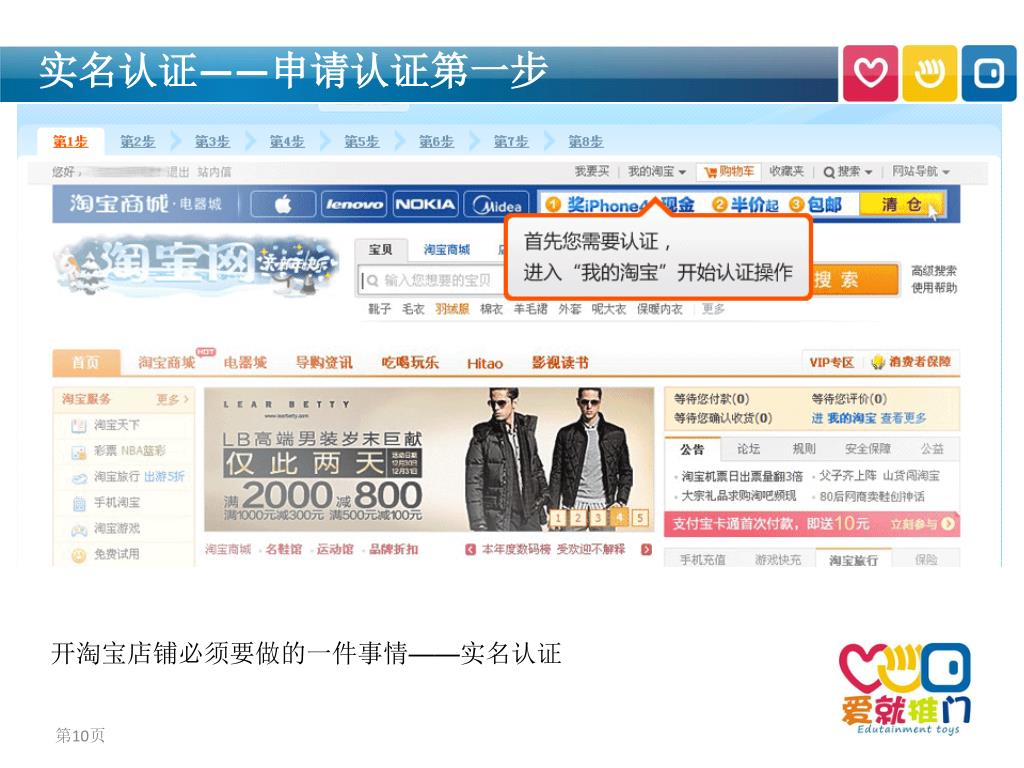Click the search box 输入您想要的宝贝

[431, 281]
